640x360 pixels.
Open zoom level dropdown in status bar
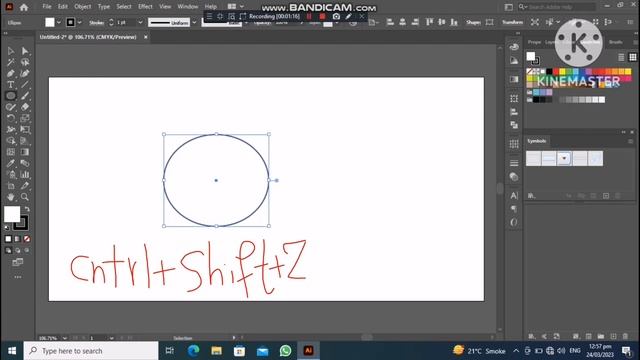(64, 338)
